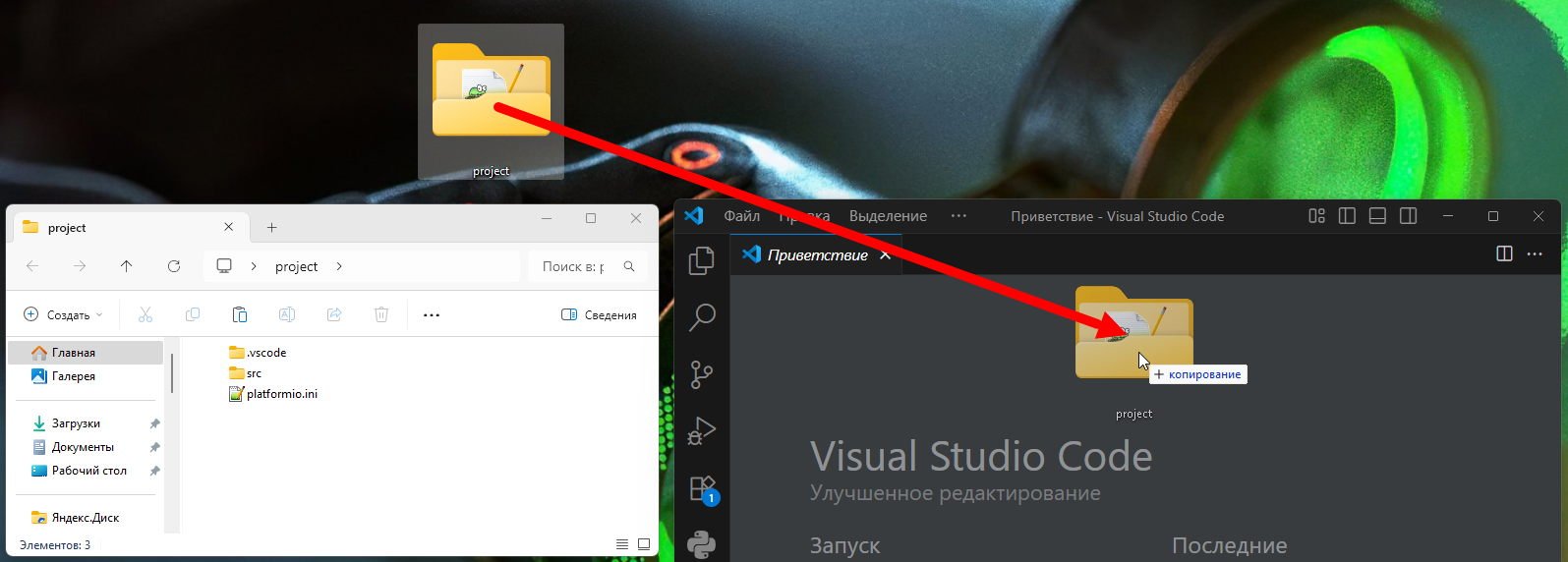Select the .vscode folder in file list
The width and height of the screenshot is (1568, 562).
[x=258, y=353]
